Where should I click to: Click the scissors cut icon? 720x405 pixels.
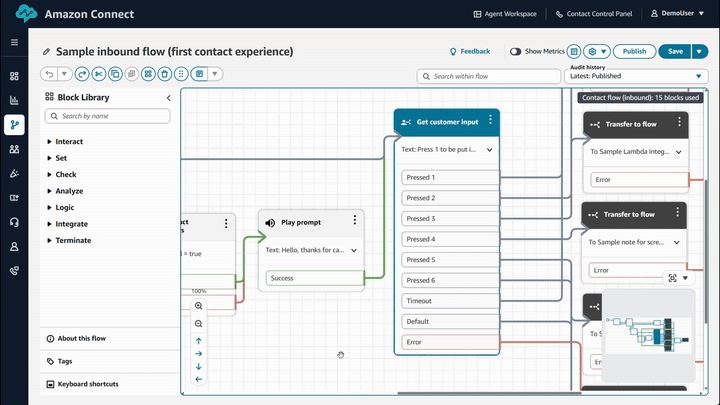click(x=99, y=74)
